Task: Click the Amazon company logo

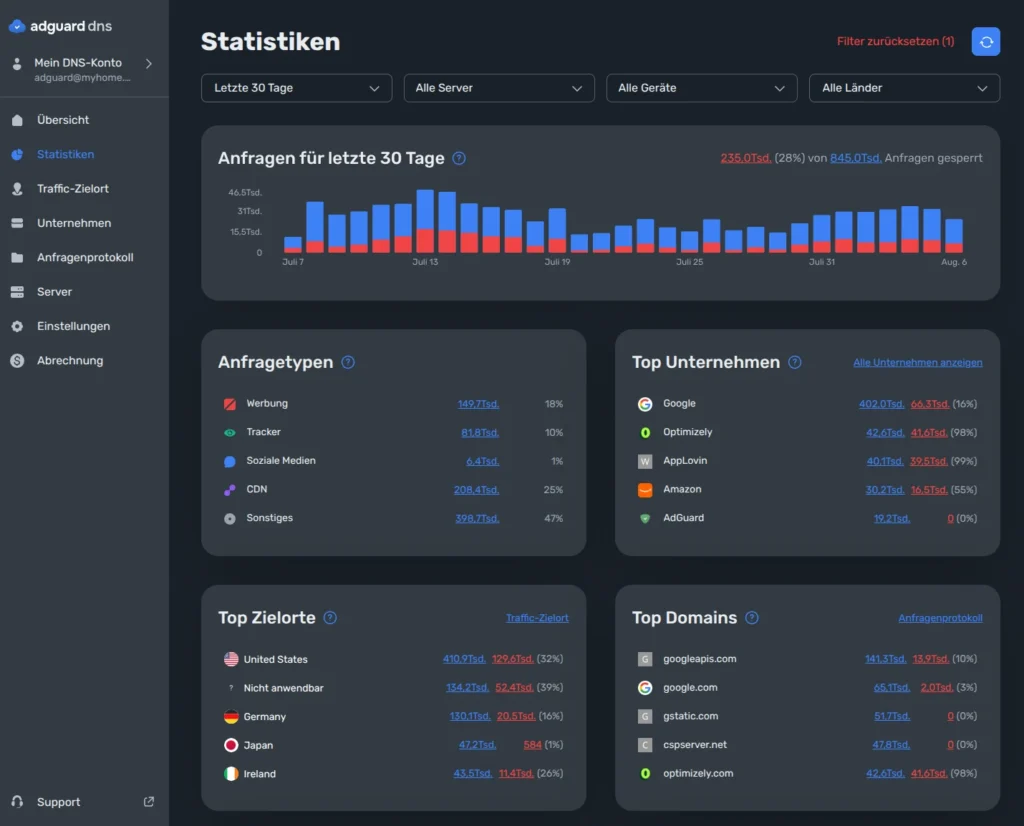Action: coord(645,490)
